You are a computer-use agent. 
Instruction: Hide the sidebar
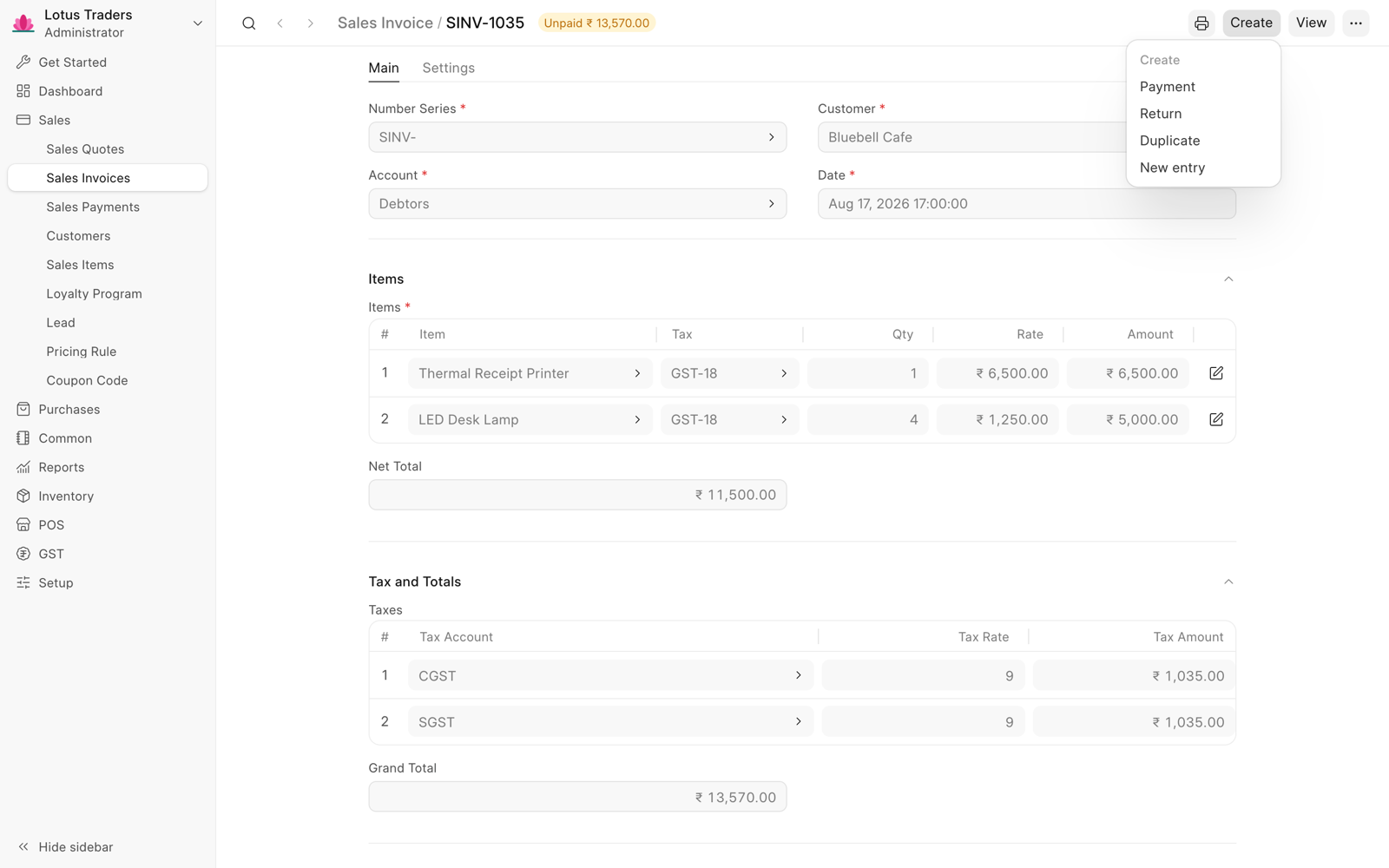[x=66, y=847]
